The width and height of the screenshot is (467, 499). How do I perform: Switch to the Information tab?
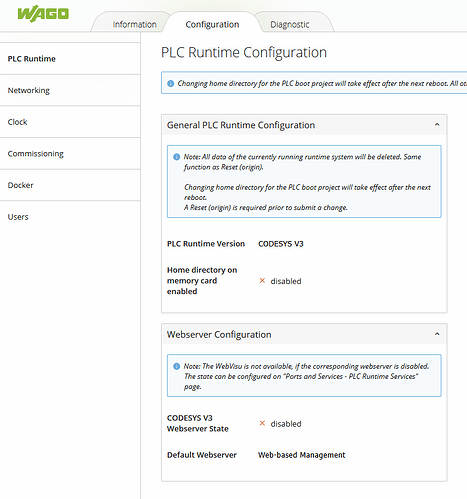(x=134, y=24)
